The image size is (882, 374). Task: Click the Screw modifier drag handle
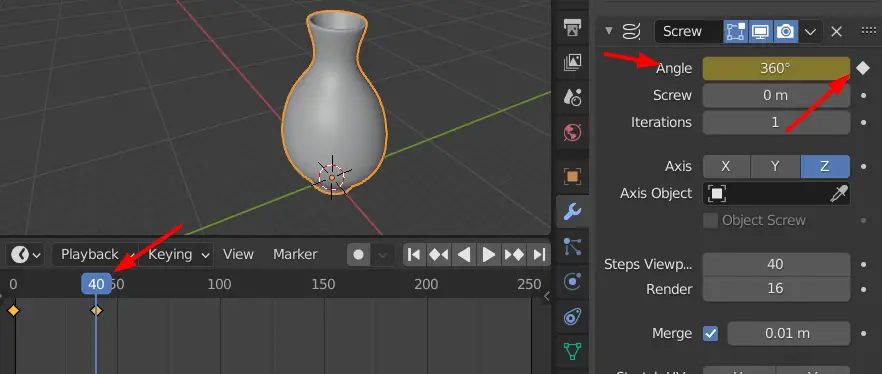(868, 31)
